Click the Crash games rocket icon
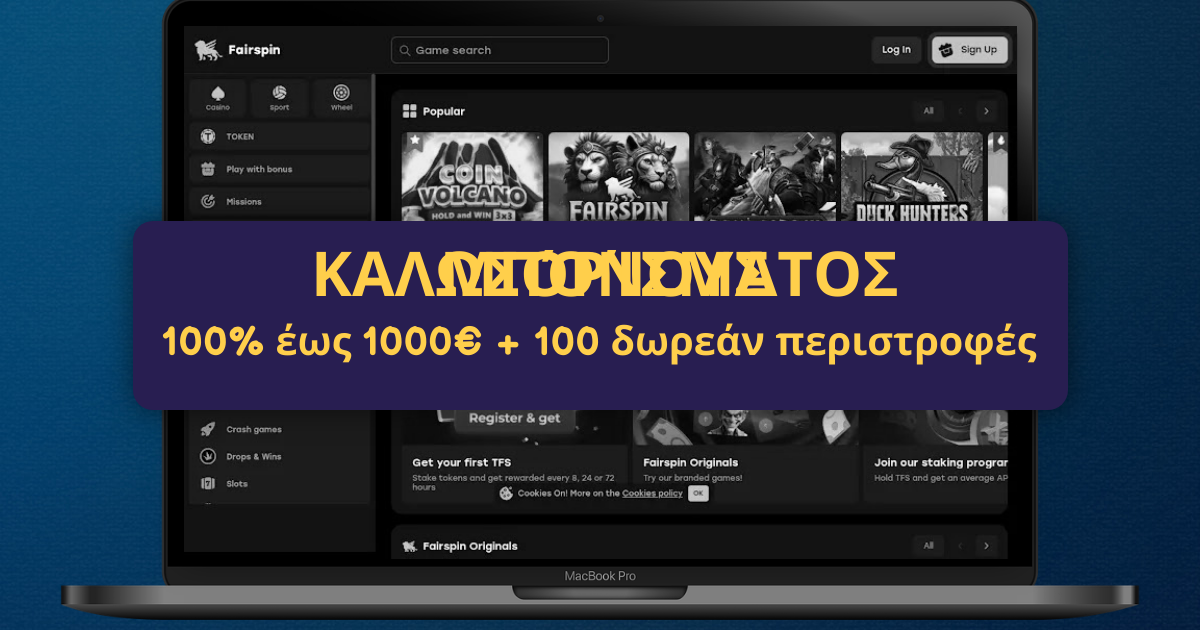Screen dimensions: 1200x630 coord(208,429)
